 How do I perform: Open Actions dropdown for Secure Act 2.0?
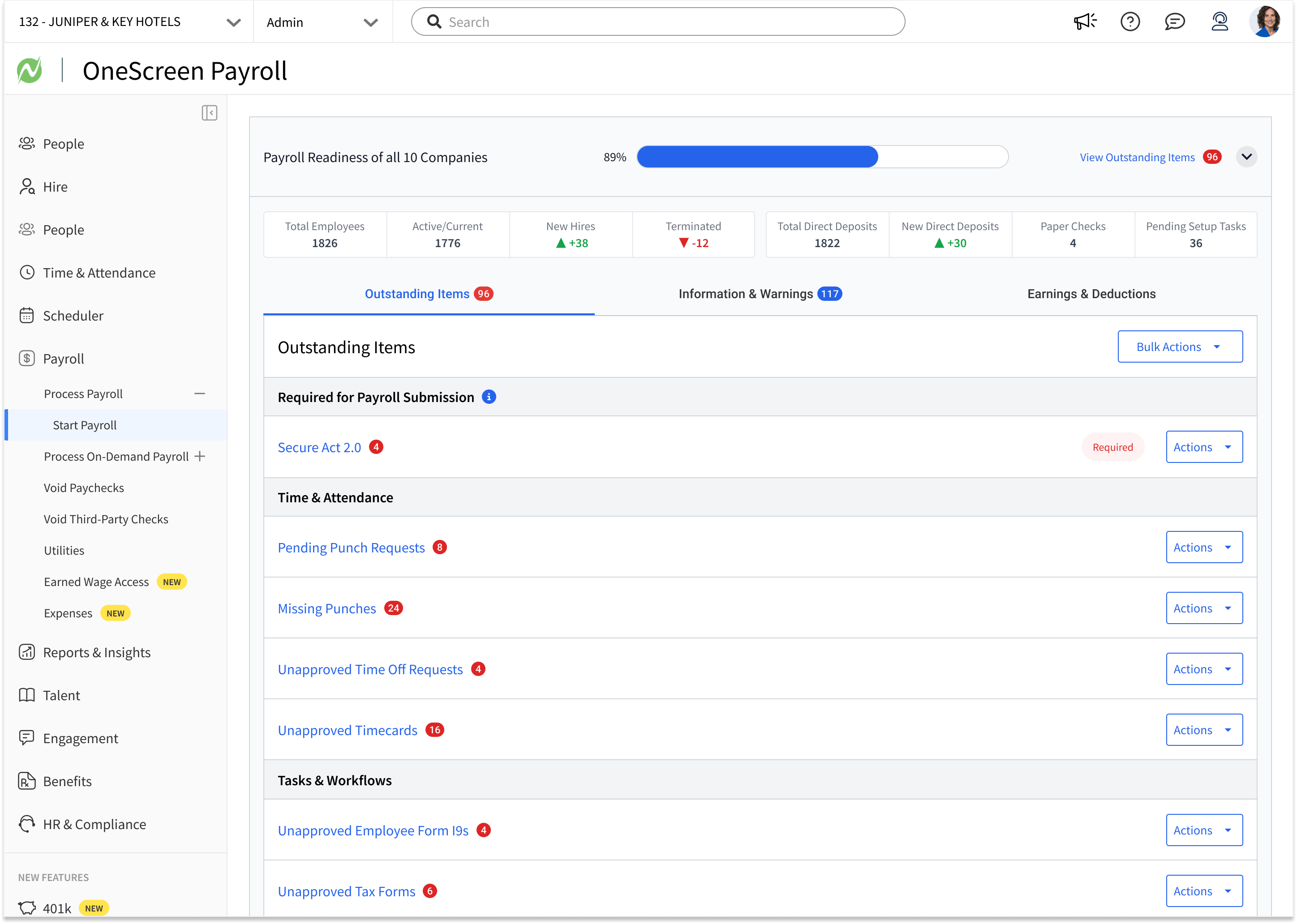[x=1204, y=447]
